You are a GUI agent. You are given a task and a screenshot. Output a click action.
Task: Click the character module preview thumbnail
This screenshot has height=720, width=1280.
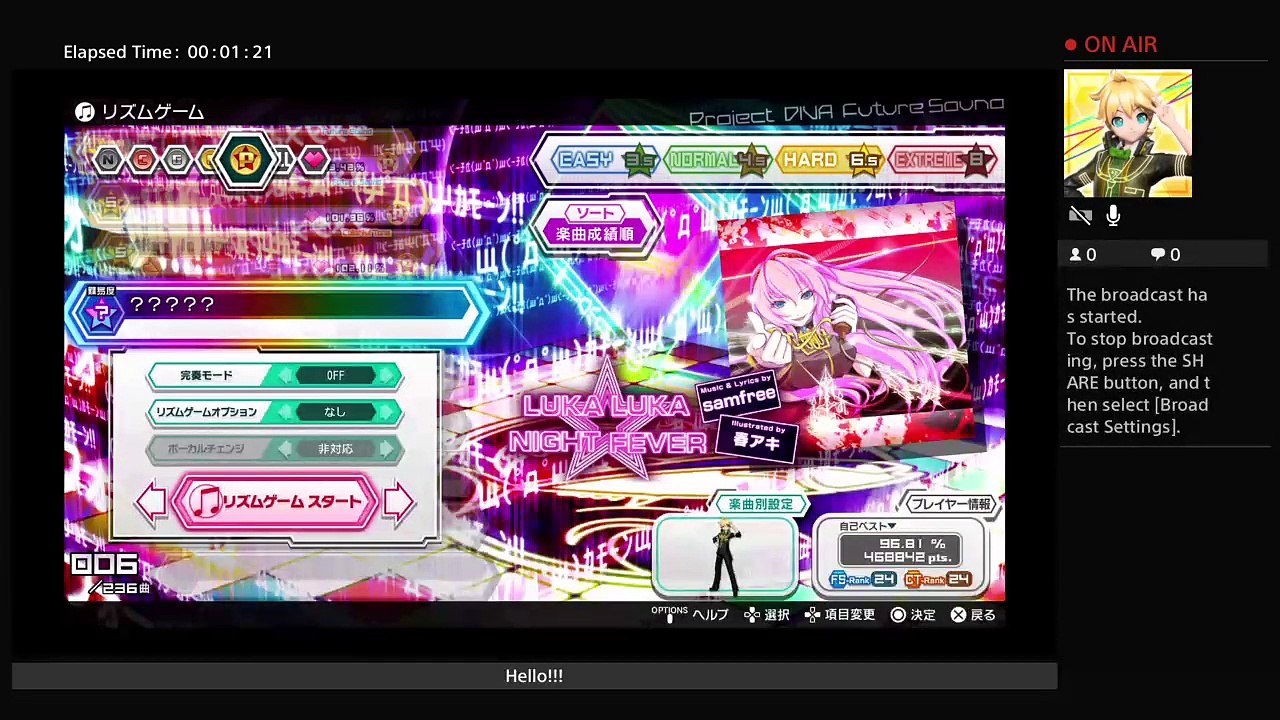(x=726, y=555)
